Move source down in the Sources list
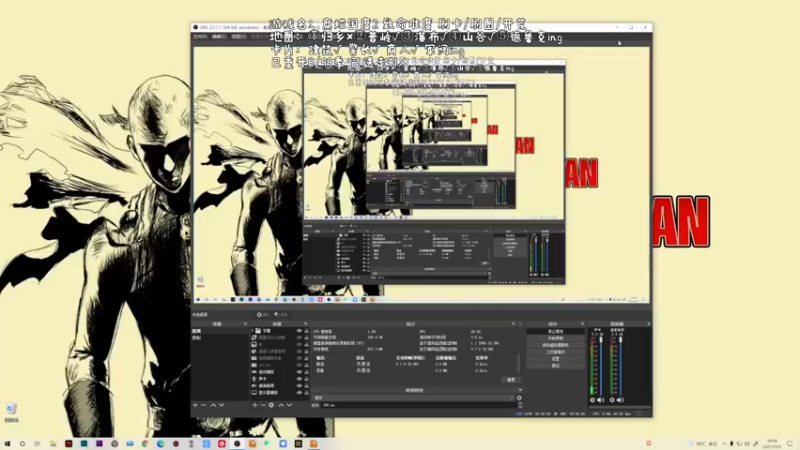 coord(289,405)
